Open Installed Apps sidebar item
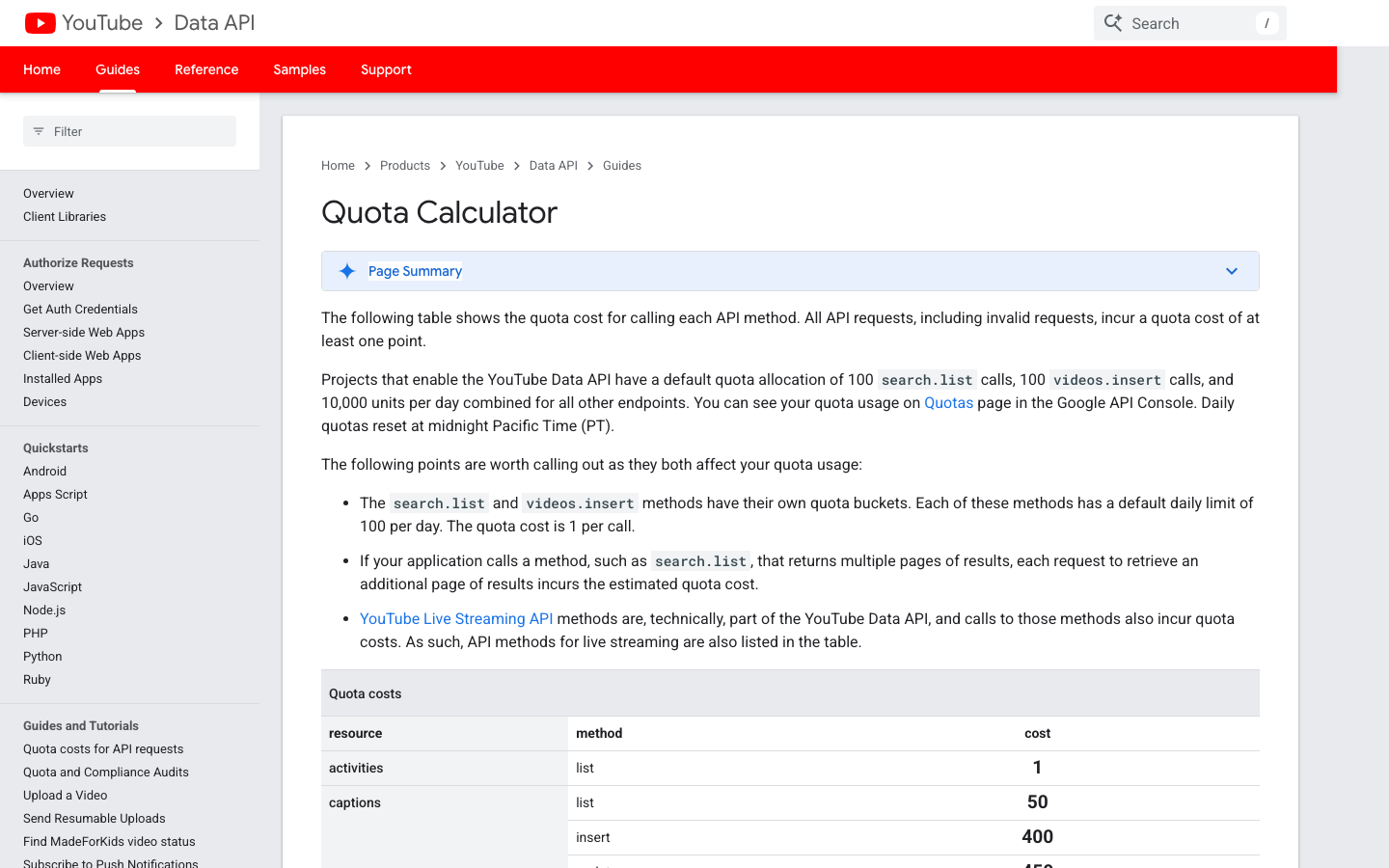1389x868 pixels. (x=63, y=379)
